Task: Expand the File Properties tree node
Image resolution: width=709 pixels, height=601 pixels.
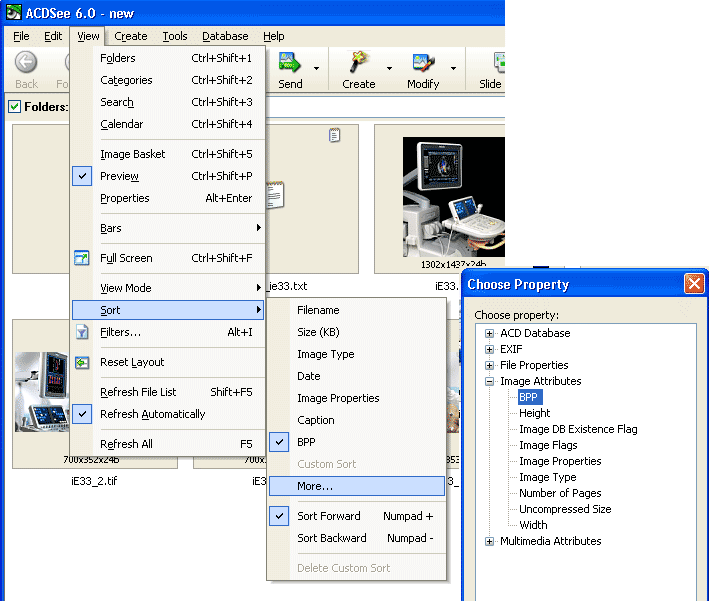Action: tap(489, 365)
